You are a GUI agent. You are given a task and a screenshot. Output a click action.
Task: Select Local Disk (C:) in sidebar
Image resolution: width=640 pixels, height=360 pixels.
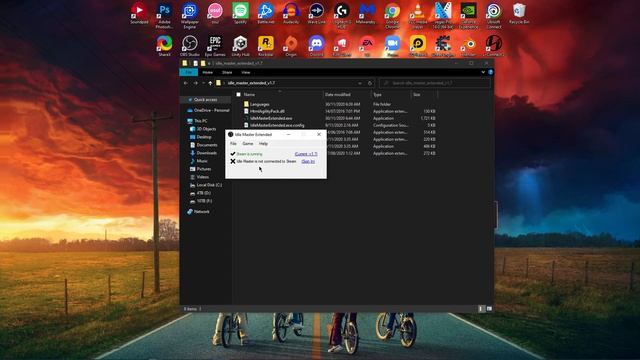coord(206,185)
